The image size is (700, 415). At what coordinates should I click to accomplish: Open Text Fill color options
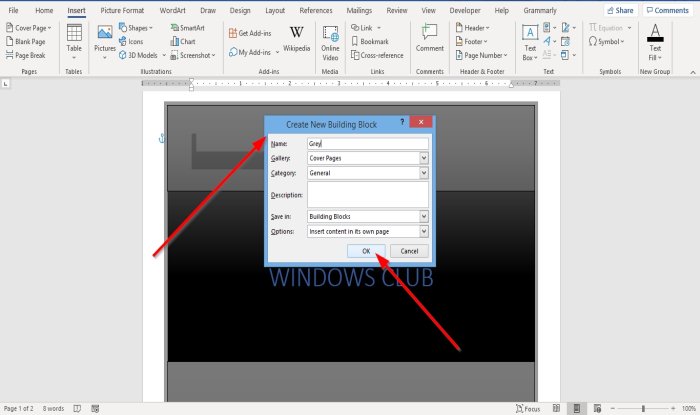[x=655, y=42]
